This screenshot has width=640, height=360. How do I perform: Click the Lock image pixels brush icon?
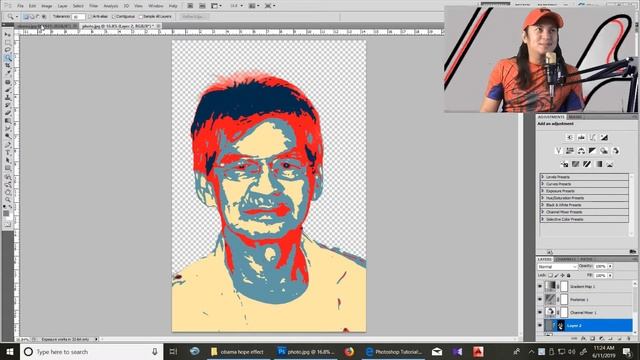[x=556, y=276]
